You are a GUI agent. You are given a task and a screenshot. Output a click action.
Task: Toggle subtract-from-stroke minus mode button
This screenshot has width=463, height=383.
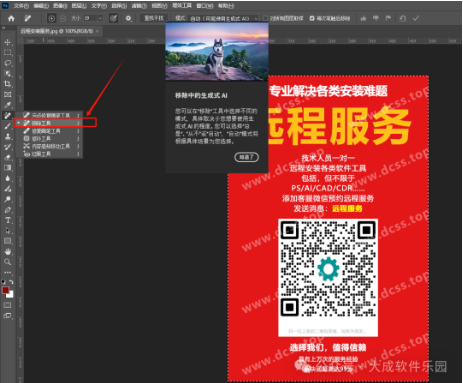63,18
